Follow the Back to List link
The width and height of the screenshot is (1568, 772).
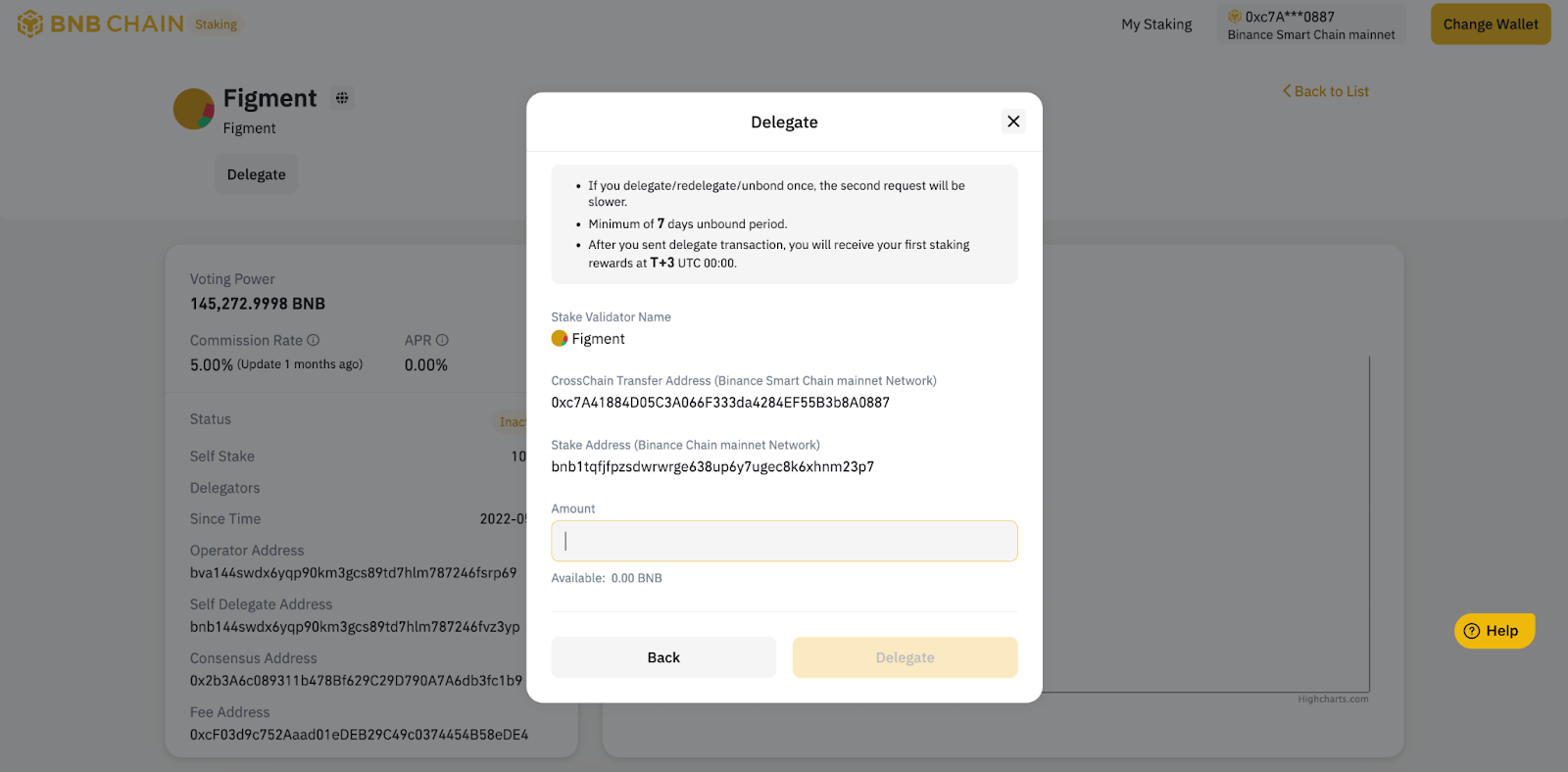point(1325,90)
